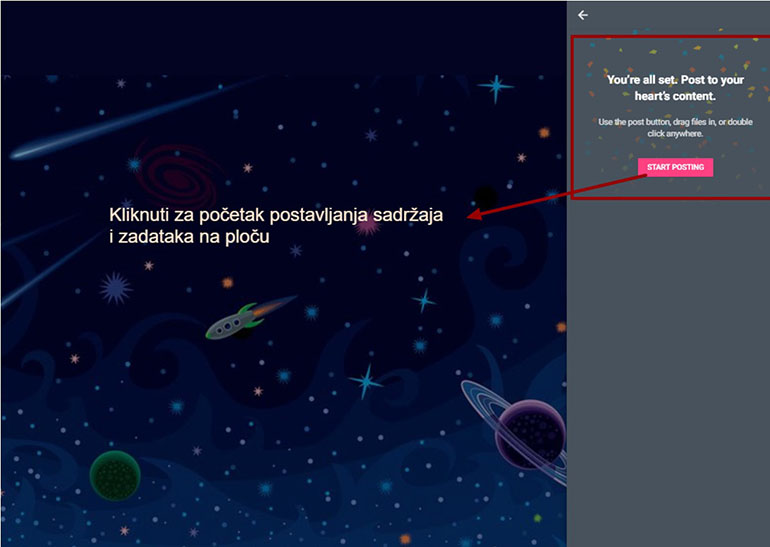Click the back arrow icon
The width and height of the screenshot is (770, 547).
(x=583, y=15)
